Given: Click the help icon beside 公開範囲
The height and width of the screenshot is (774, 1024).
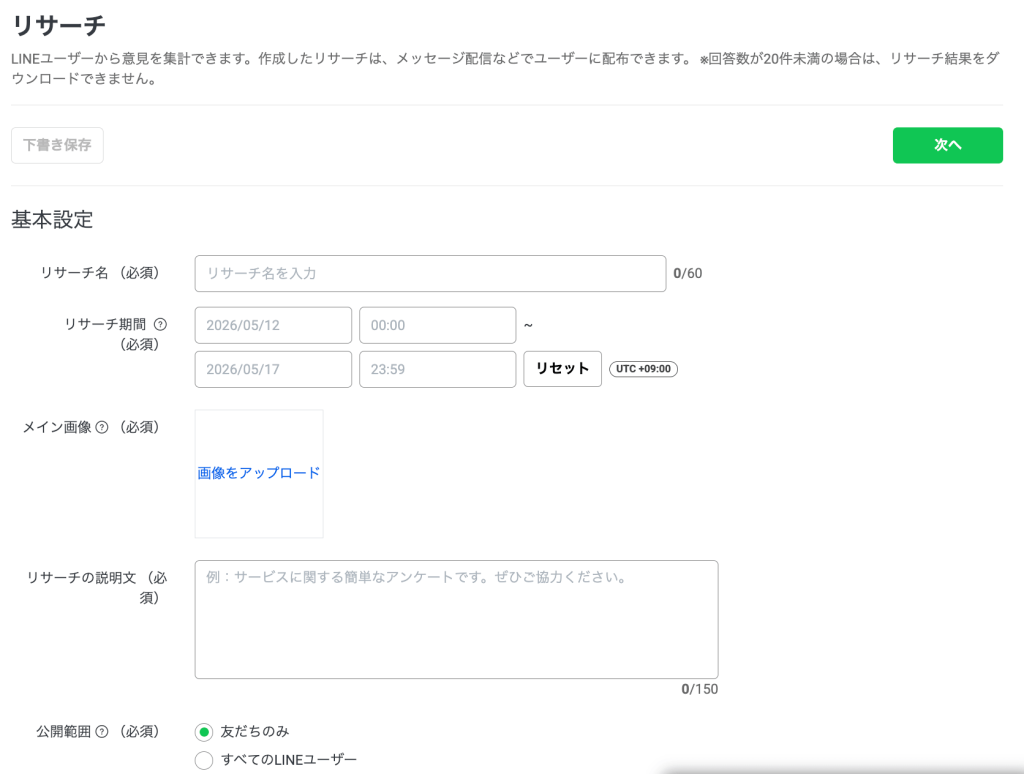Looking at the screenshot, I should point(102,732).
